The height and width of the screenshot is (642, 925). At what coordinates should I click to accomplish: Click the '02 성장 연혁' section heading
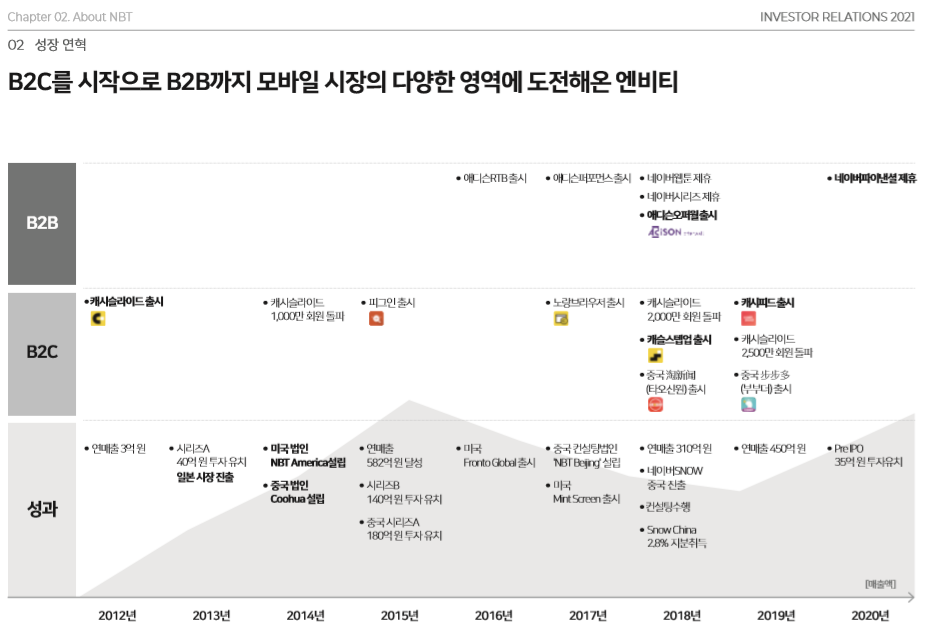click(x=47, y=45)
